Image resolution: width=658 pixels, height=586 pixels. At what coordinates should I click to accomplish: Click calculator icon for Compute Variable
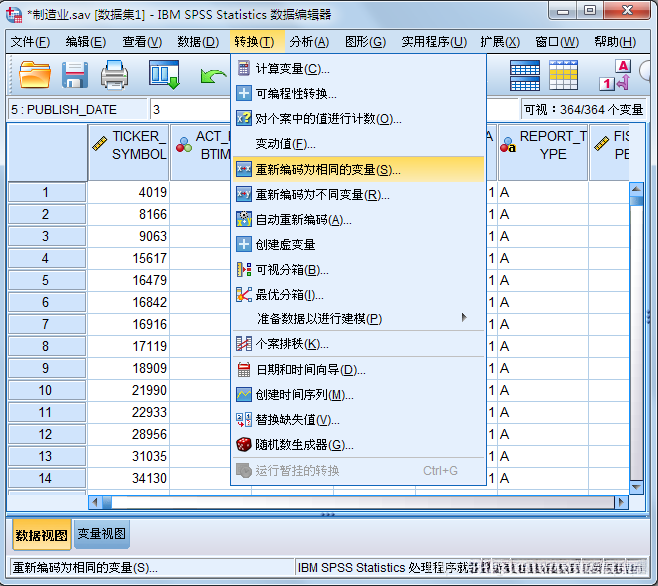(x=243, y=68)
